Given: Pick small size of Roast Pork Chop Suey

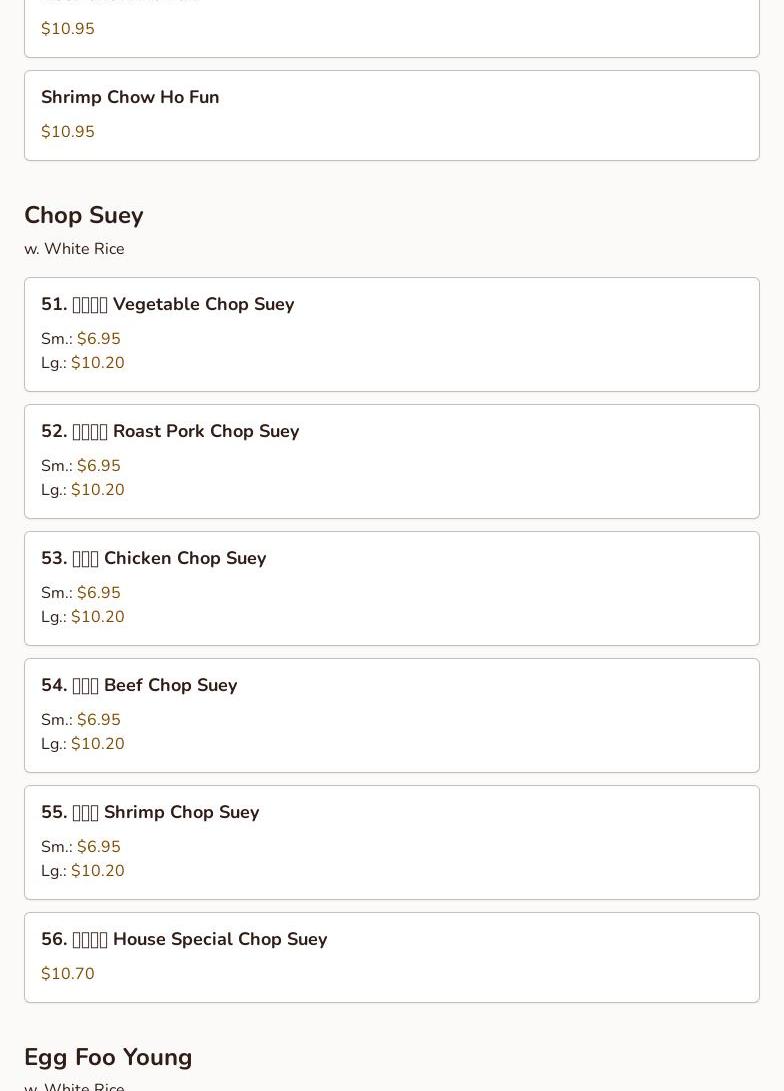Looking at the screenshot, I should (x=81, y=465).
